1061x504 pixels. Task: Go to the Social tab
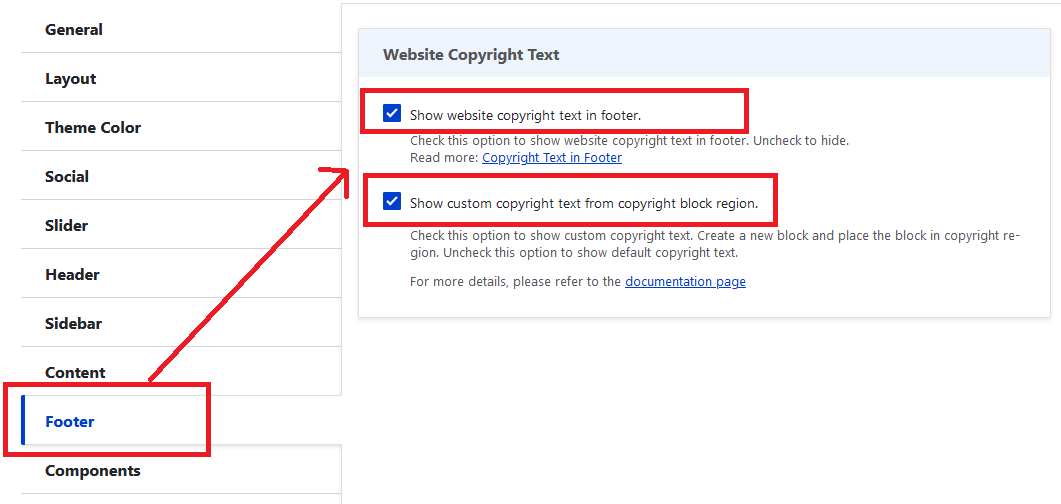67,177
